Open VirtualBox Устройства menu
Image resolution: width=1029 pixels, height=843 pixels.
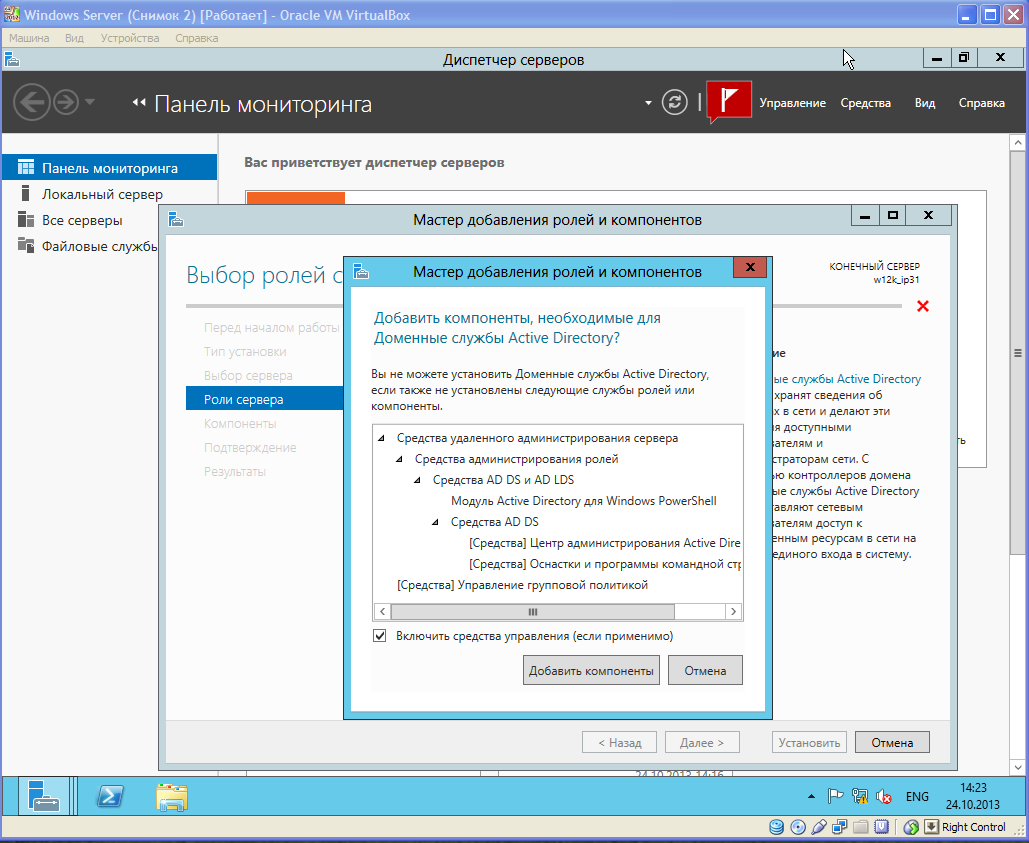click(x=130, y=38)
